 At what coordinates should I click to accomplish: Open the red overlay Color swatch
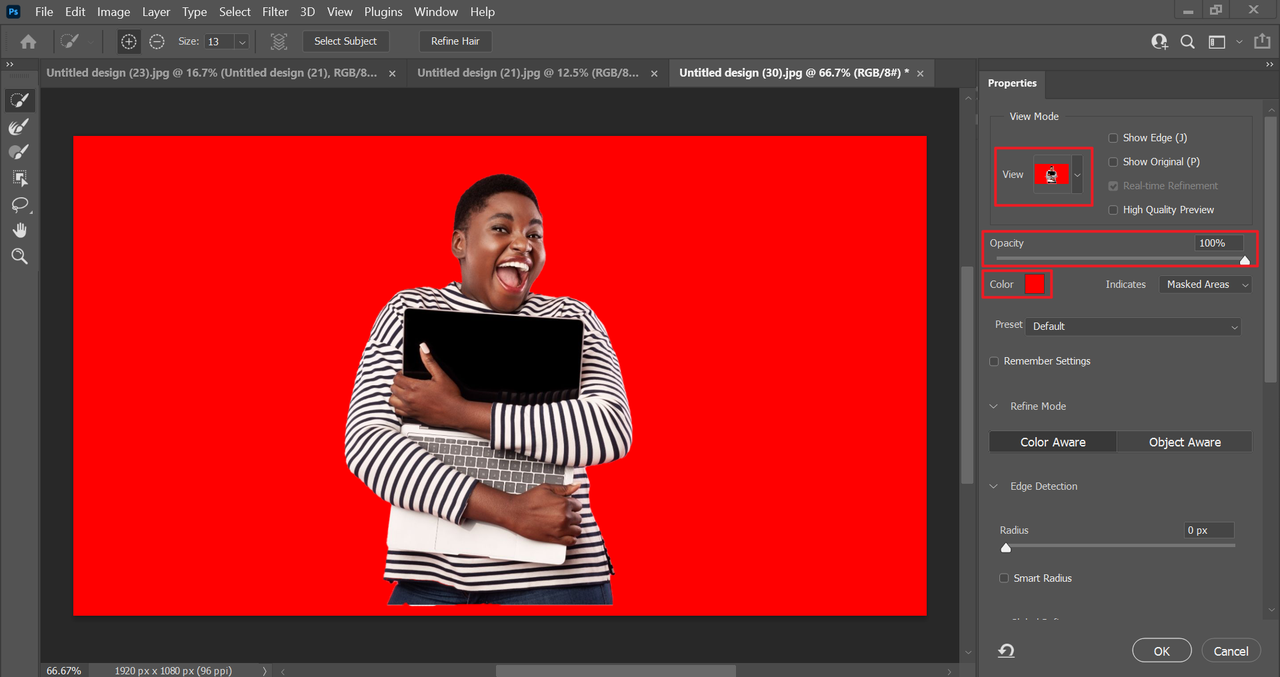1034,285
